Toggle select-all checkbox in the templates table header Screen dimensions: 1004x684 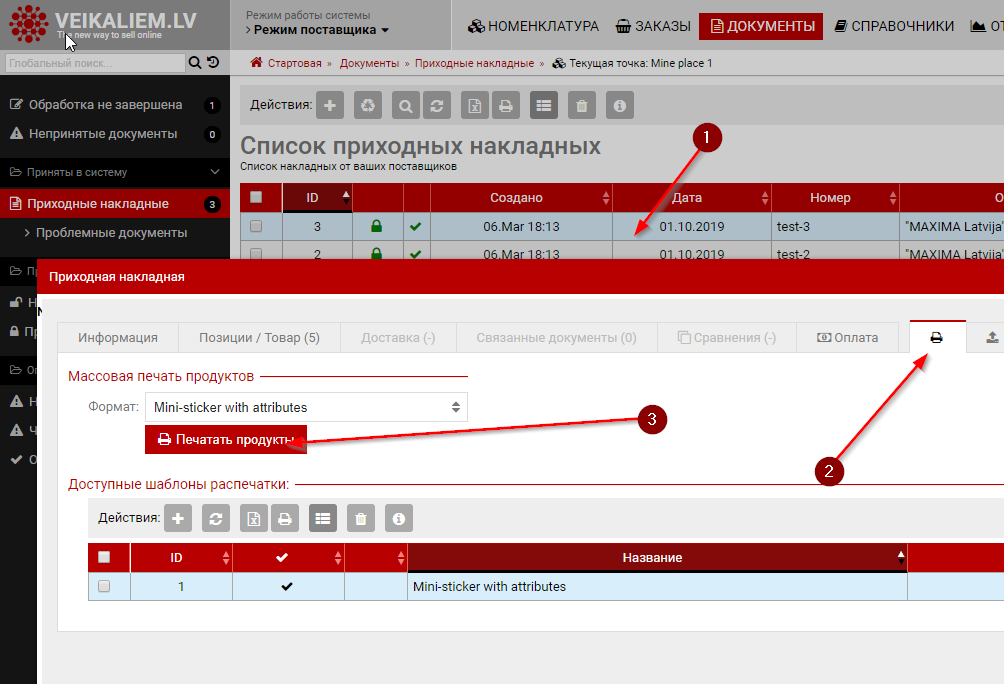[x=104, y=557]
